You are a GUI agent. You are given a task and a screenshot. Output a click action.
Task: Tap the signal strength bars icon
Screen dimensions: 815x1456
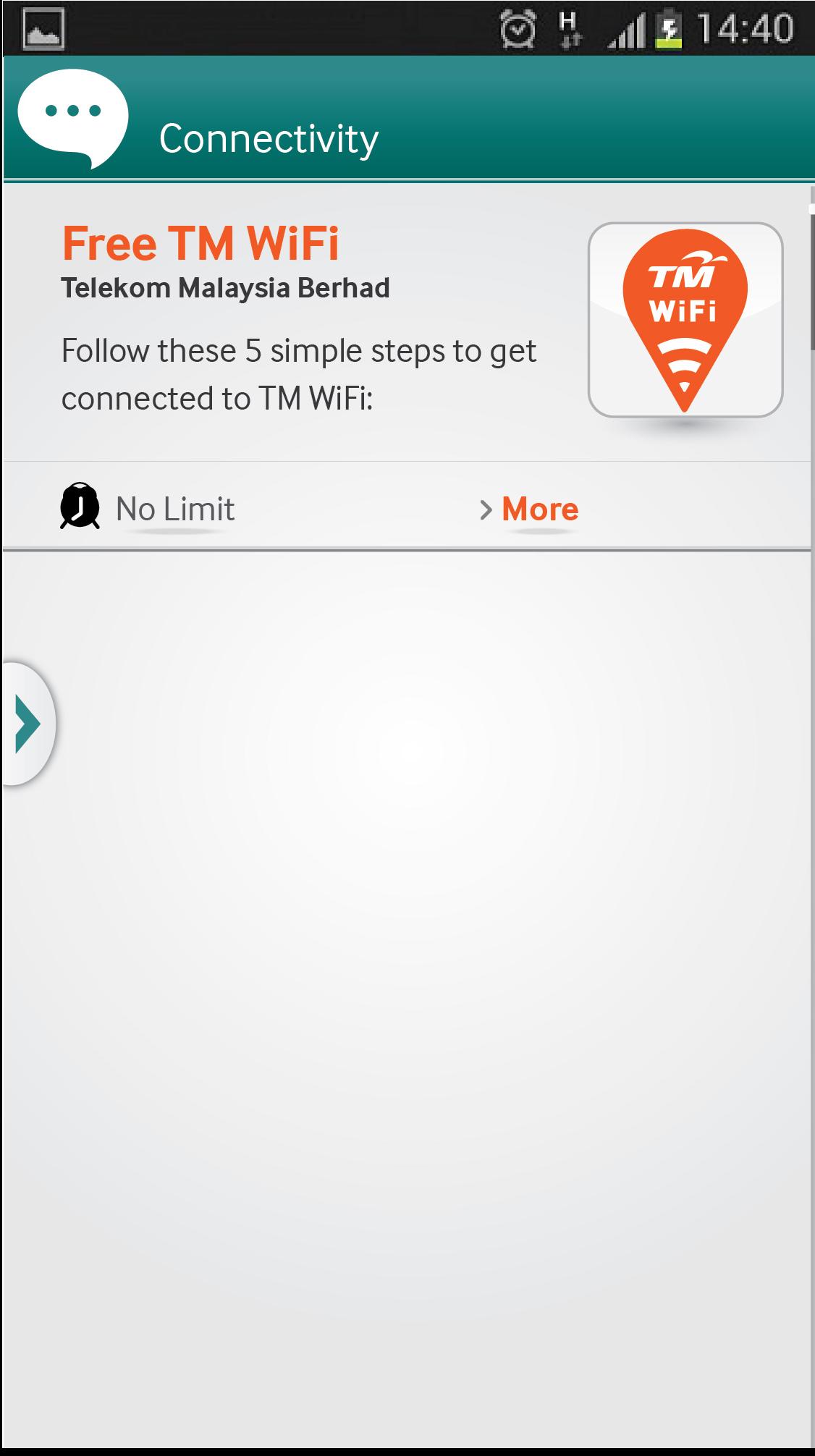click(627, 32)
